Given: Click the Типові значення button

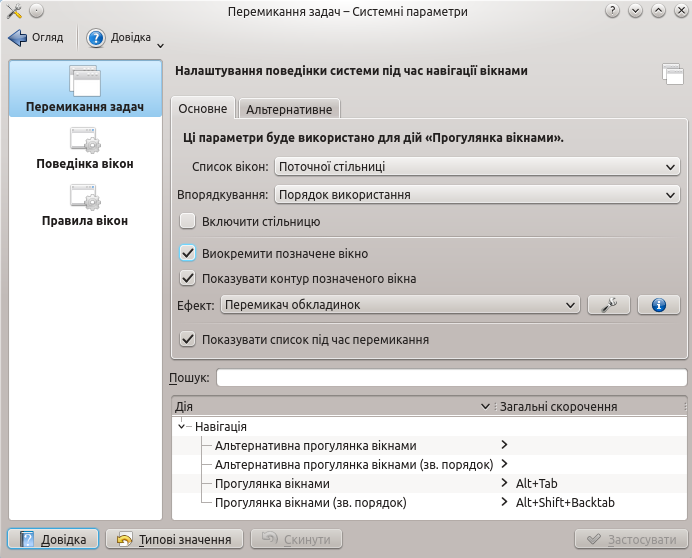Looking at the screenshot, I should (x=175, y=539).
